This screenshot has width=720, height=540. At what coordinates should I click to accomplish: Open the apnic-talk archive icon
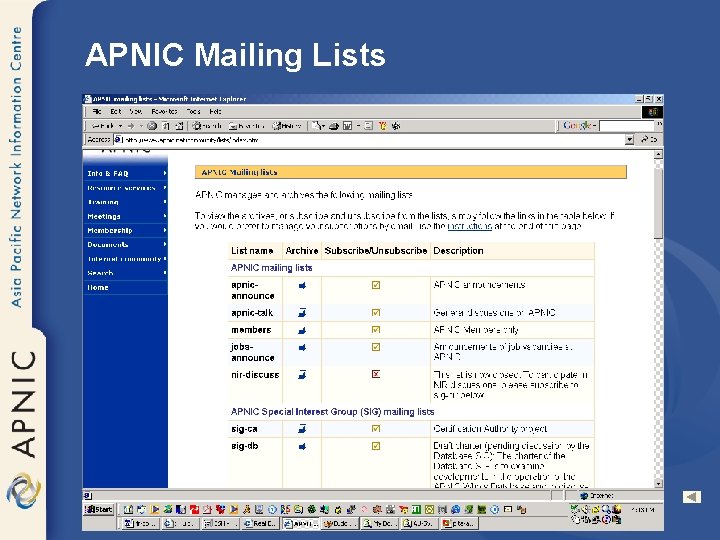302,313
